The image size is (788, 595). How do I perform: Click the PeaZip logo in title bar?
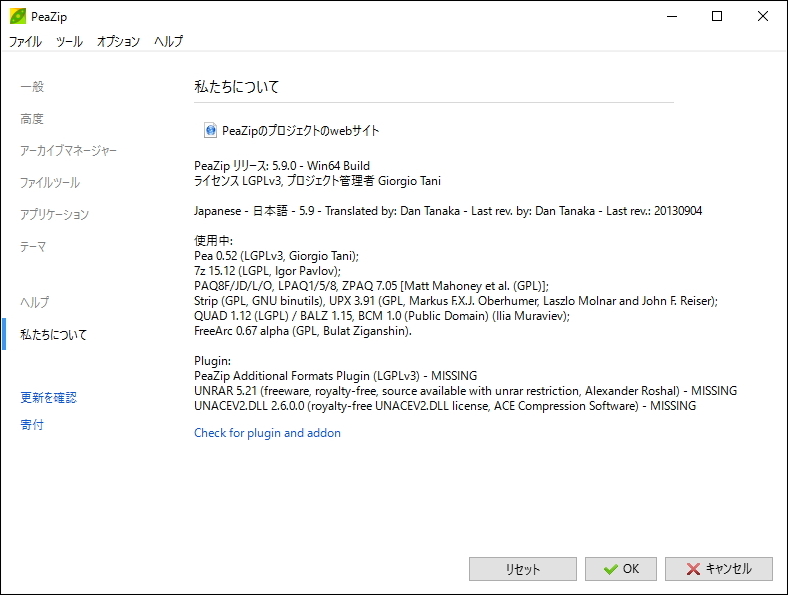(x=18, y=16)
